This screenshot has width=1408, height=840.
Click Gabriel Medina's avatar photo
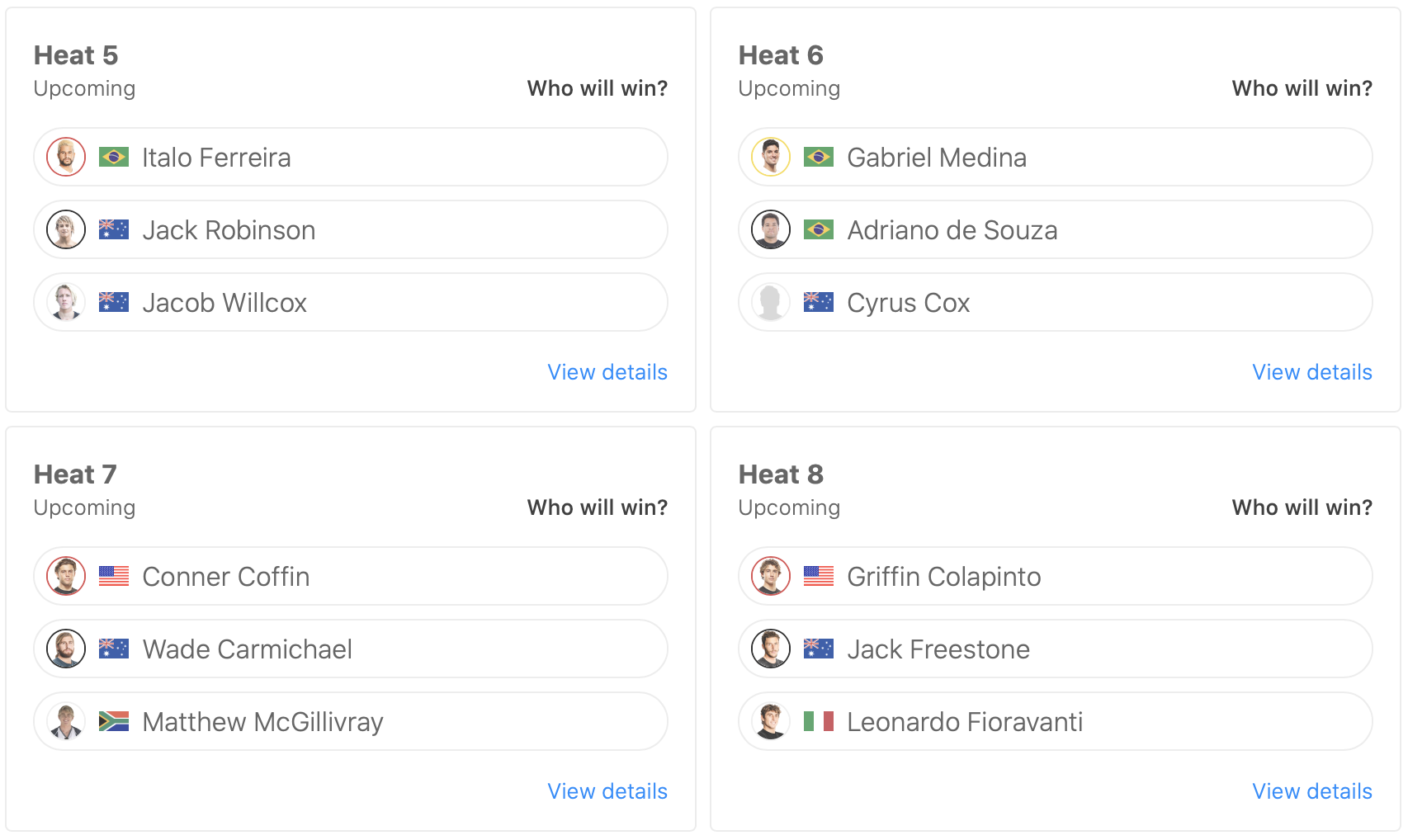click(771, 157)
